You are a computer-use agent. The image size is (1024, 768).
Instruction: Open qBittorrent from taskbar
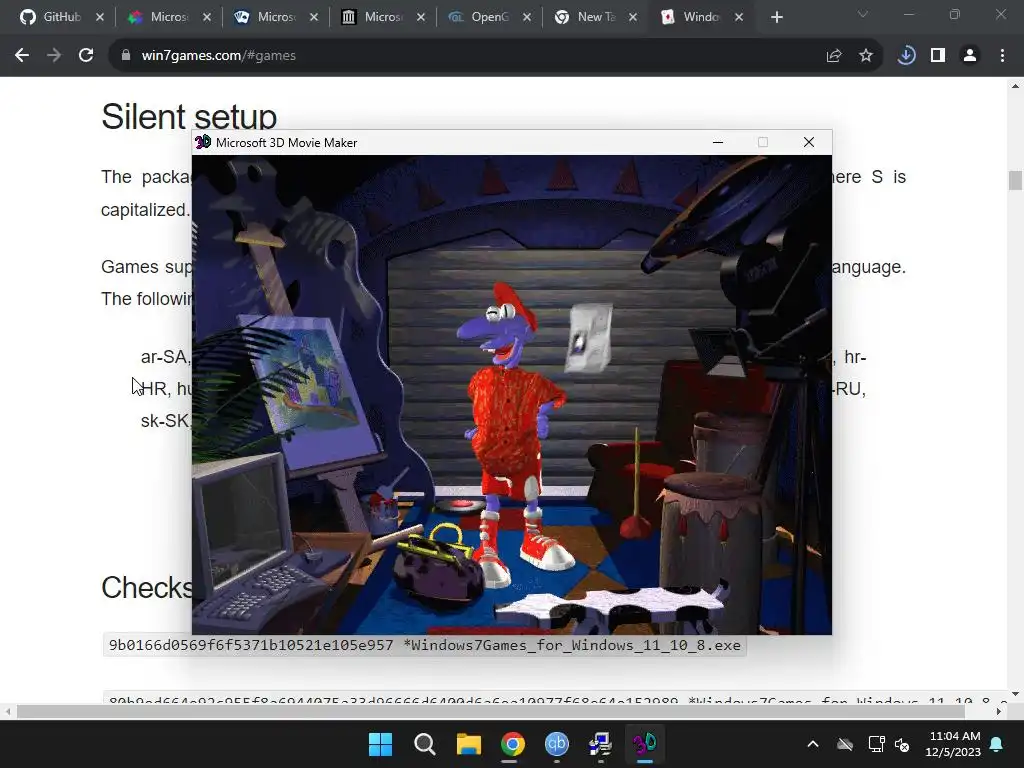tap(556, 744)
